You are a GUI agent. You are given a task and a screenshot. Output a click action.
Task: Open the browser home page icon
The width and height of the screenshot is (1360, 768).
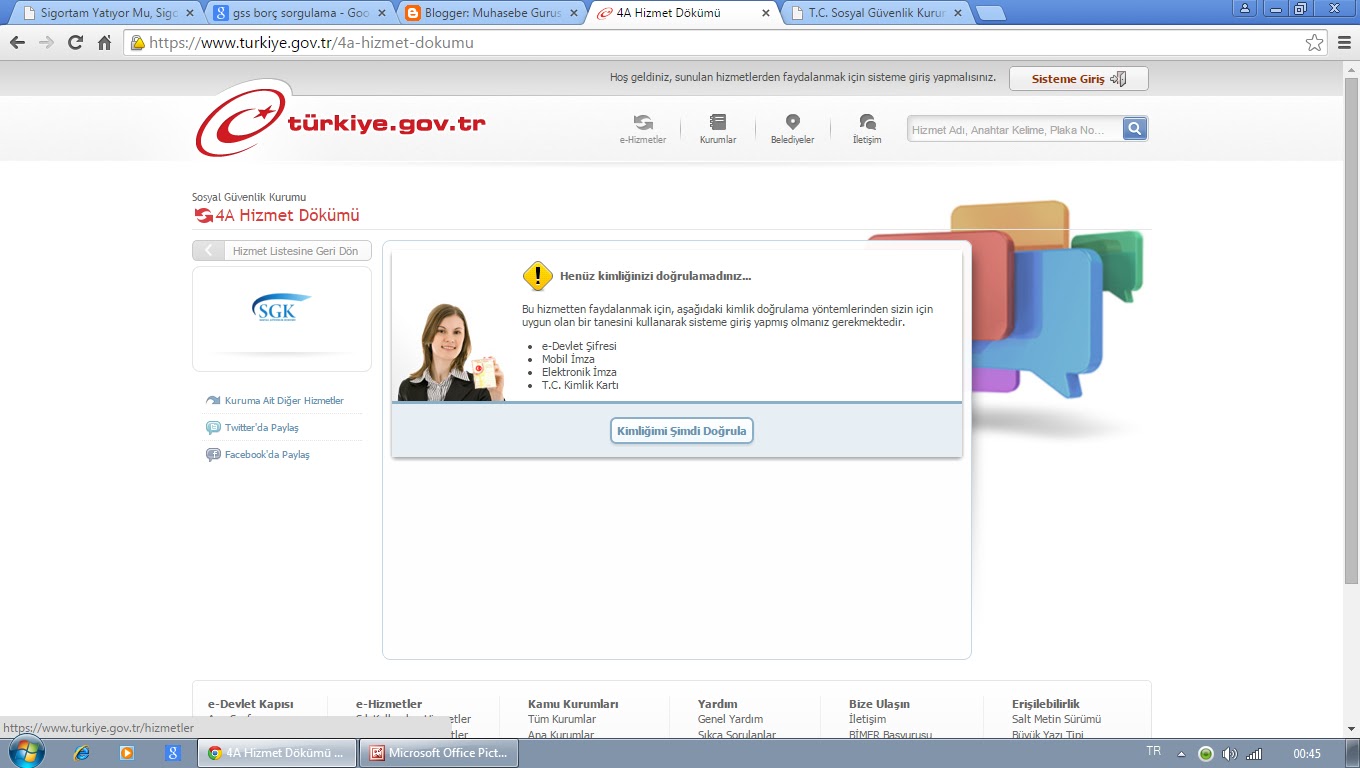(104, 43)
